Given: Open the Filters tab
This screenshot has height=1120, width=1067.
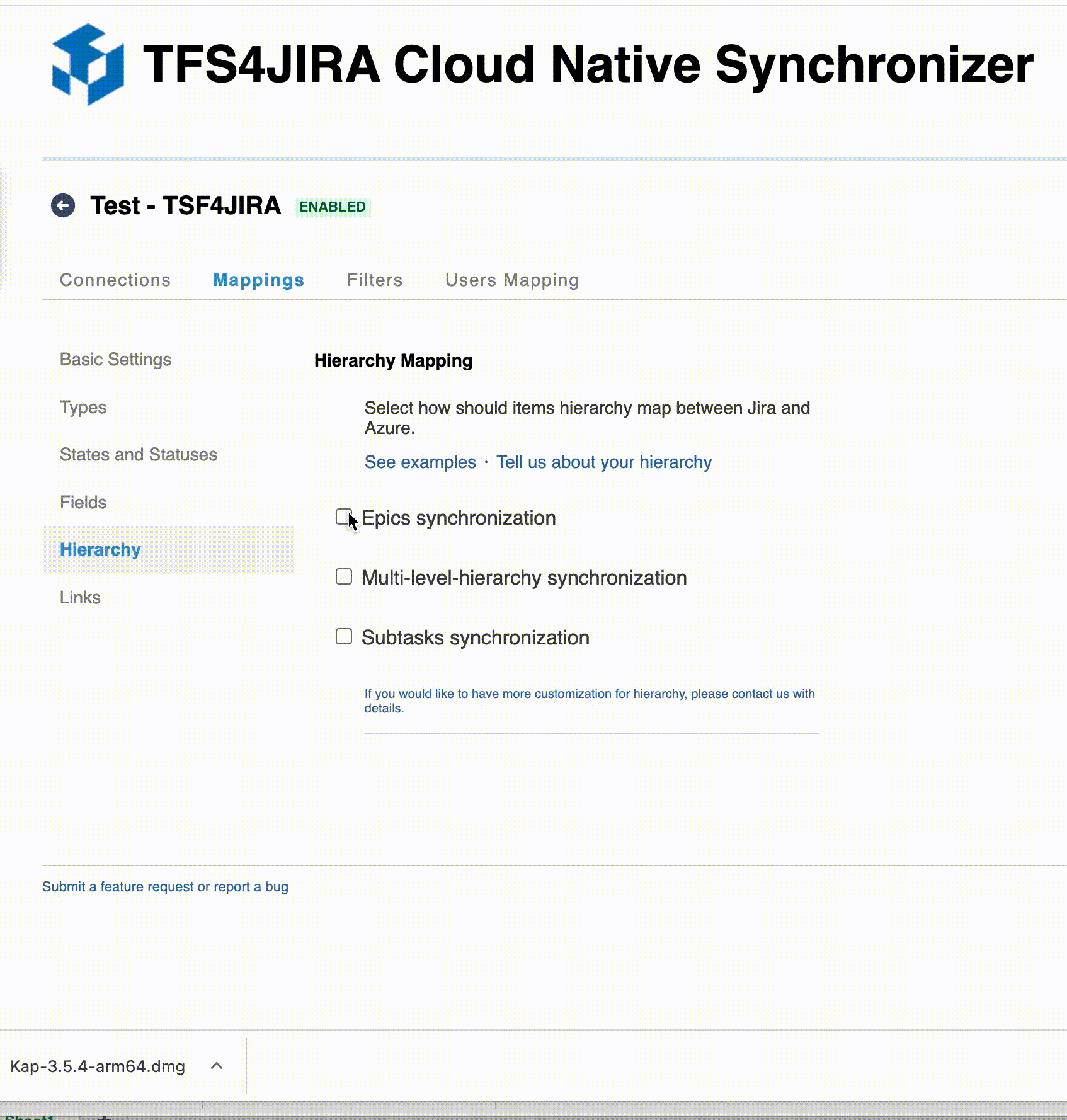Looking at the screenshot, I should click(375, 280).
